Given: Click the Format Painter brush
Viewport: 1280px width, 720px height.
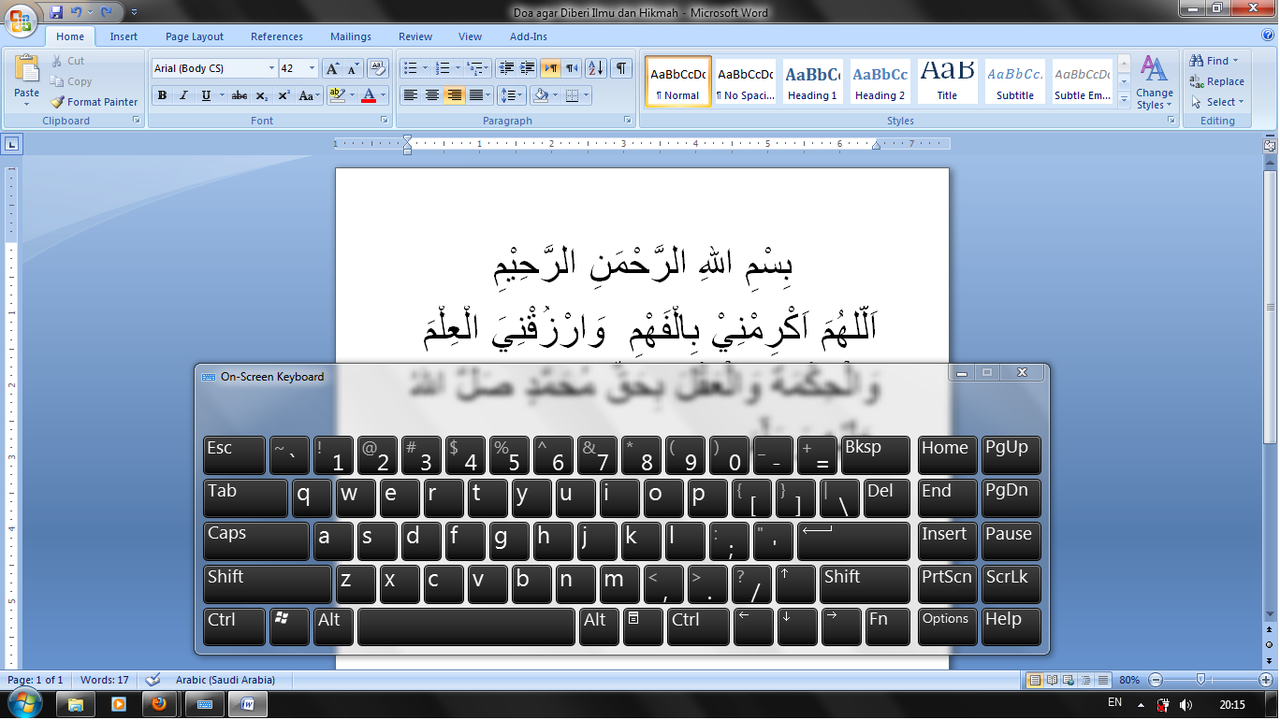Looking at the screenshot, I should point(58,102).
